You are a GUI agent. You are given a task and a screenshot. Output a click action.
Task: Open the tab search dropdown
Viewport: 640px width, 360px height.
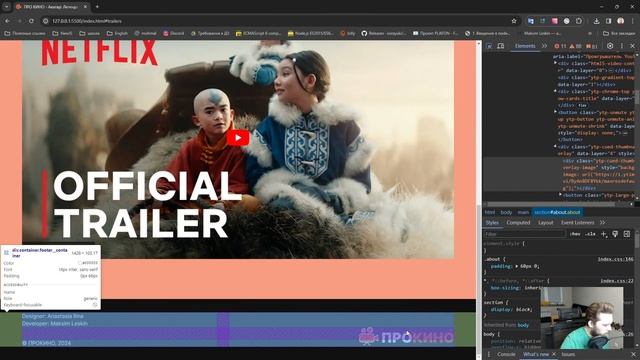coord(7,7)
